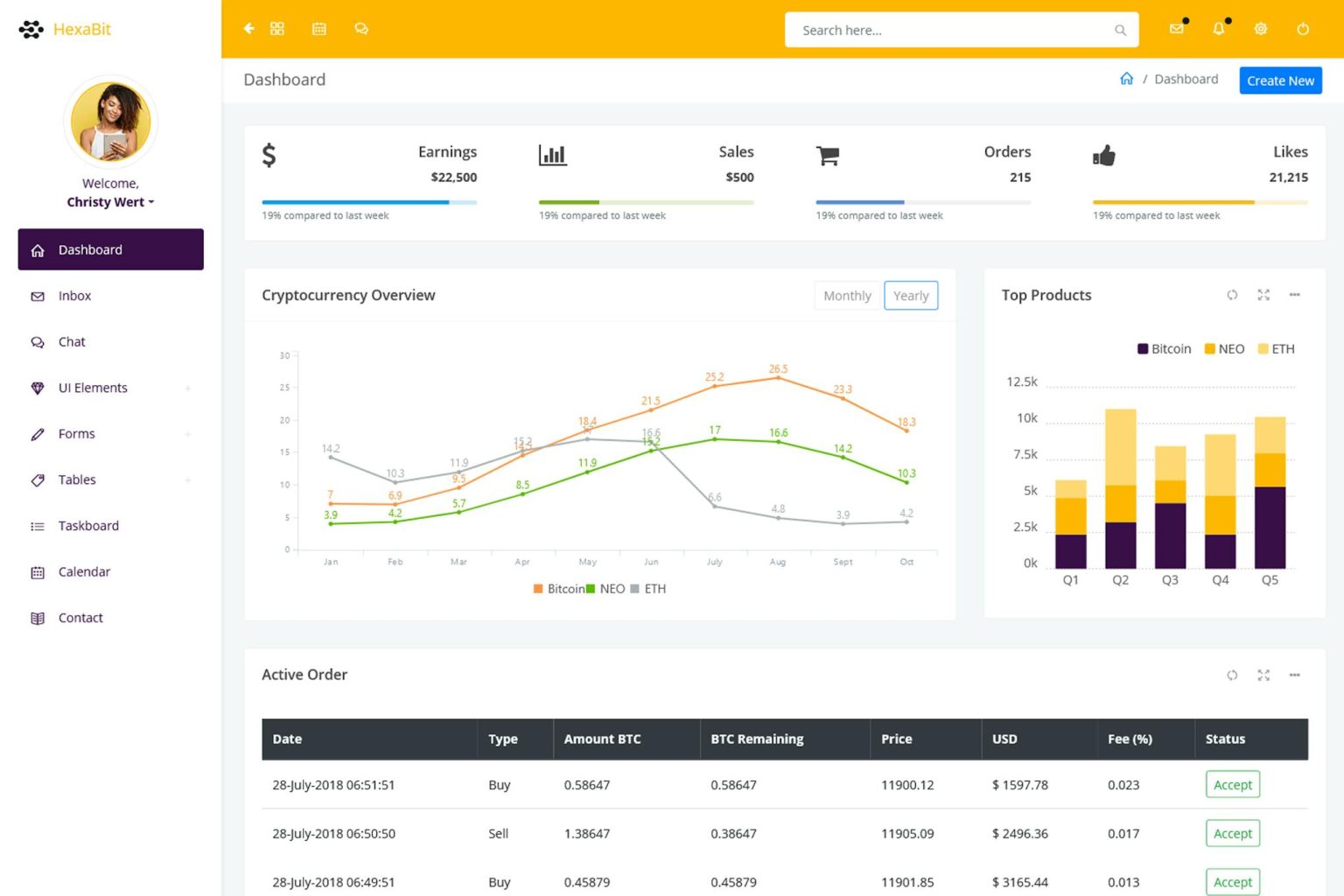1344x896 pixels.
Task: Expand the Active Order panel to fullscreen
Action: (1263, 675)
